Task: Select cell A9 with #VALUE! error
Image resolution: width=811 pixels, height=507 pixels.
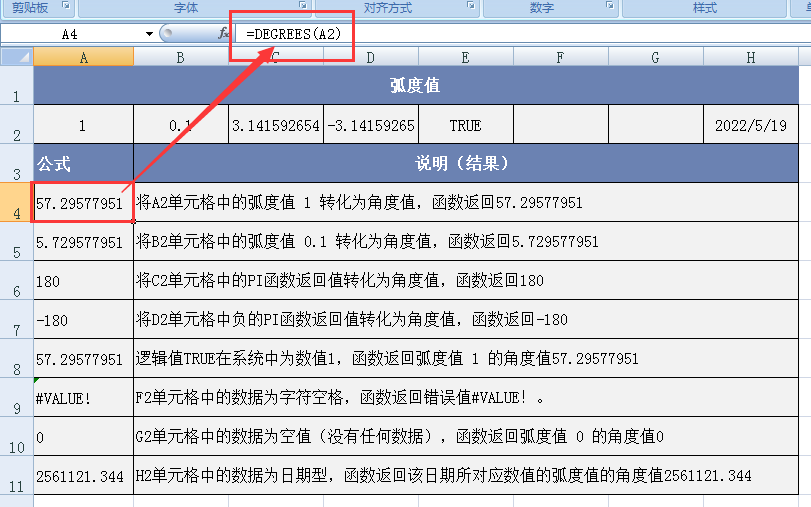Action: click(83, 397)
